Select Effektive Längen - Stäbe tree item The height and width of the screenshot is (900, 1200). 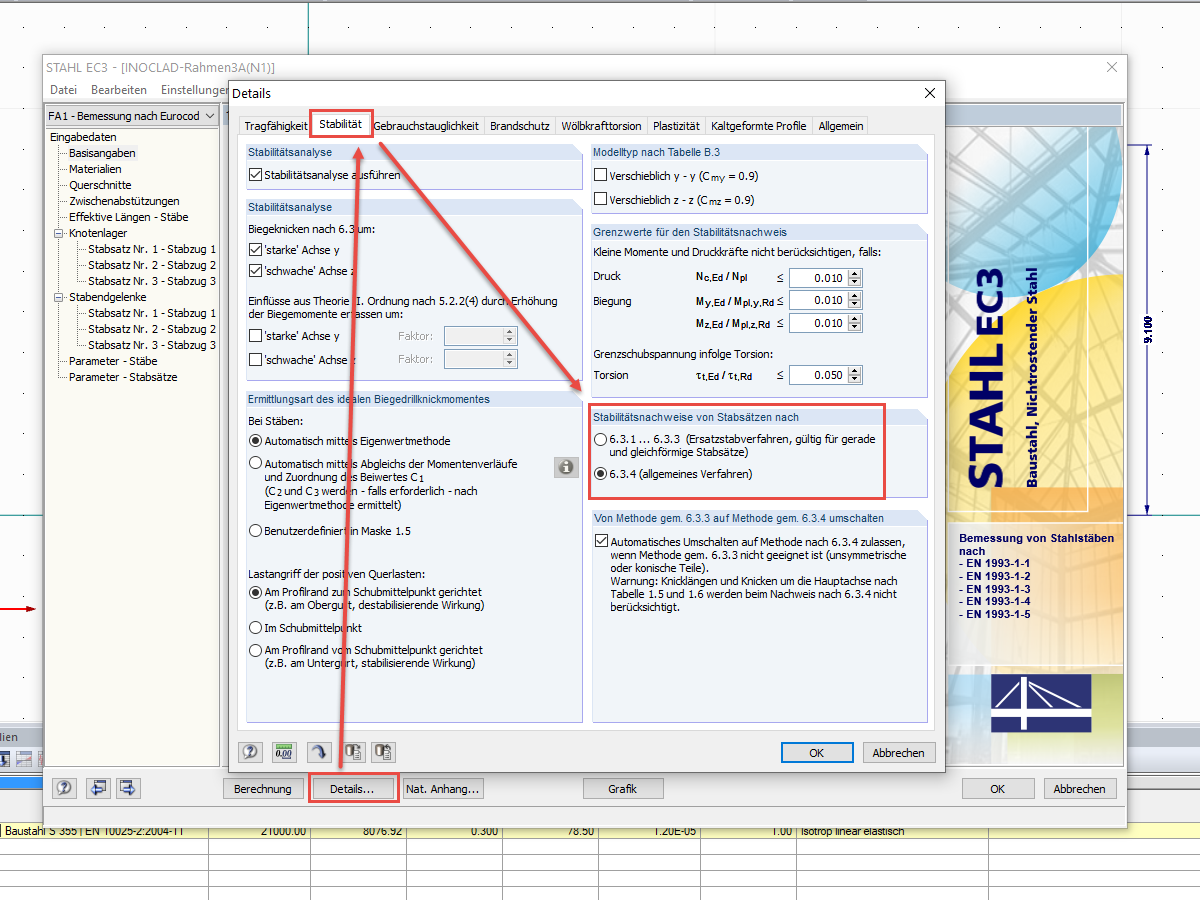[x=128, y=217]
